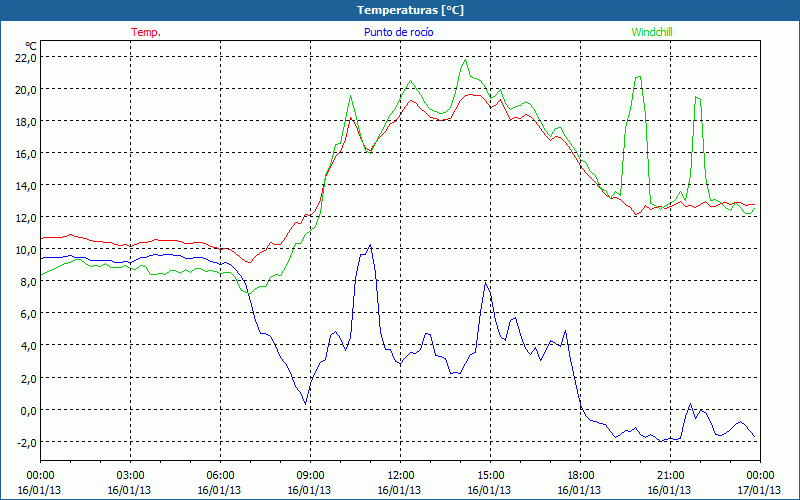800x500 pixels.
Task: Click the '°C' unit label on axis
Action: click(x=31, y=46)
